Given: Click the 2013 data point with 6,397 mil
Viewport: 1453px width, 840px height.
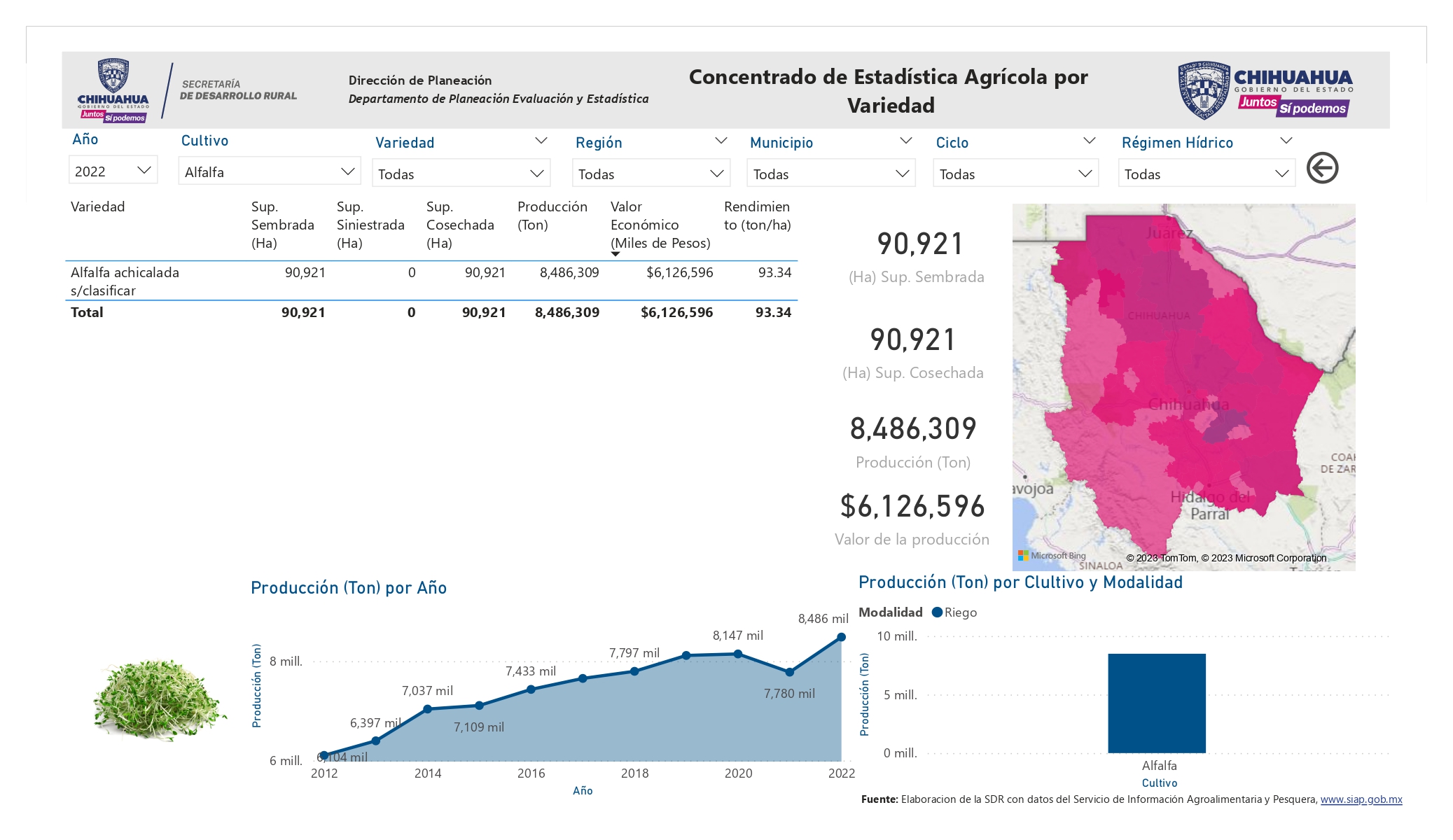Looking at the screenshot, I should (376, 741).
